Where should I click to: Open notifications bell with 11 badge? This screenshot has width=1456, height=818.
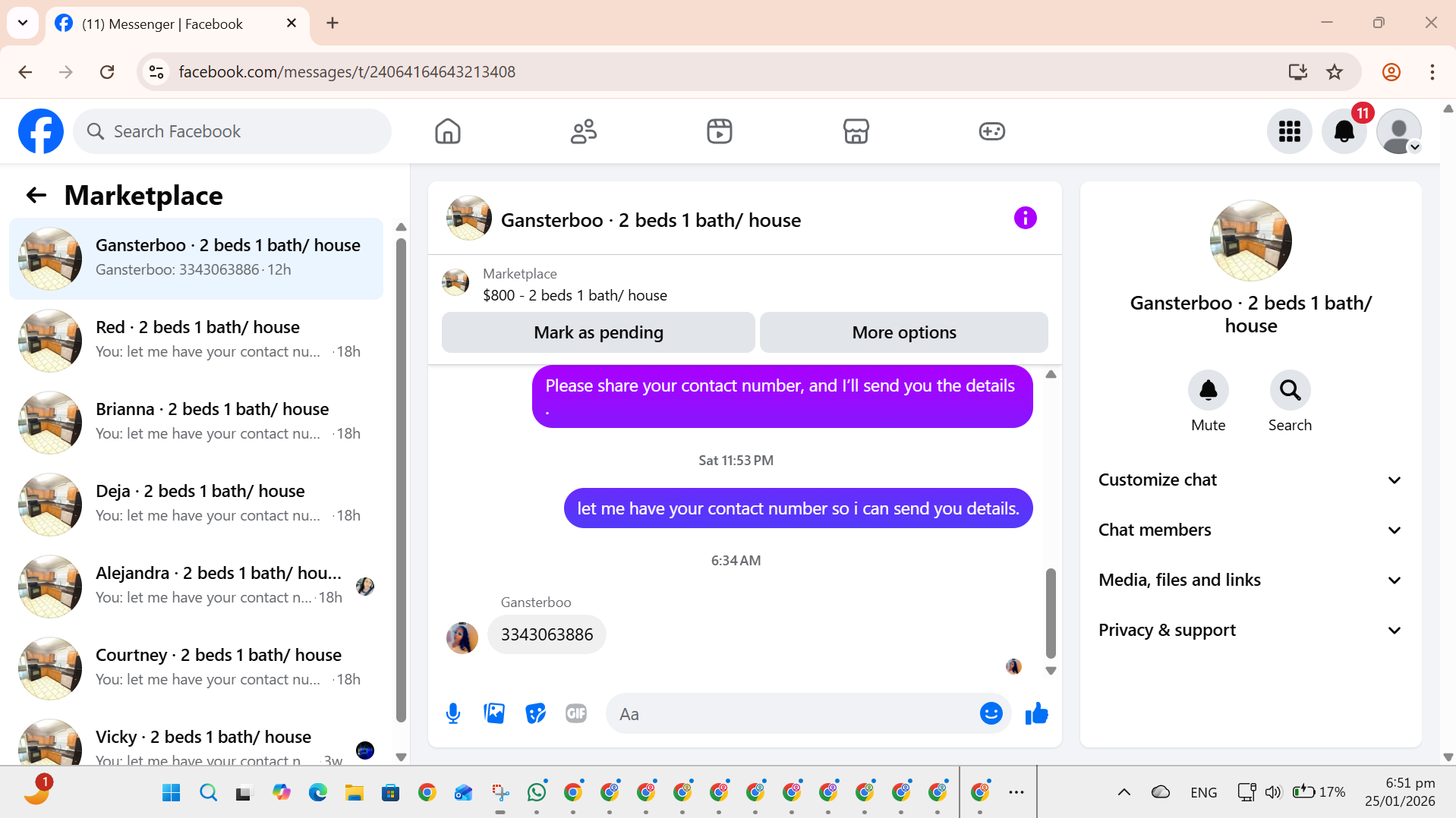point(1344,131)
